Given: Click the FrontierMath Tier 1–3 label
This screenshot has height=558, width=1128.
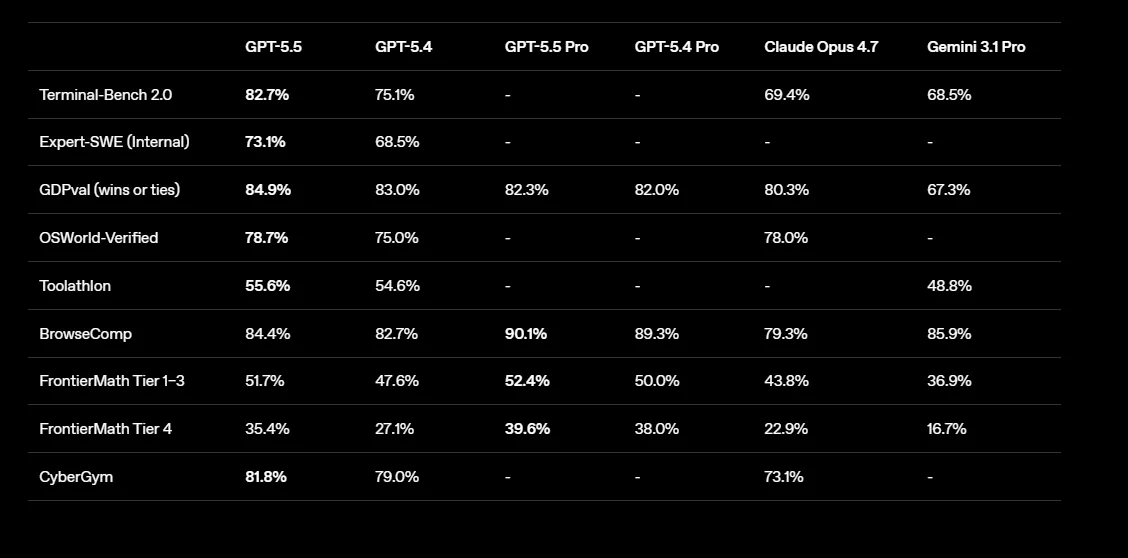Looking at the screenshot, I should pos(112,381).
